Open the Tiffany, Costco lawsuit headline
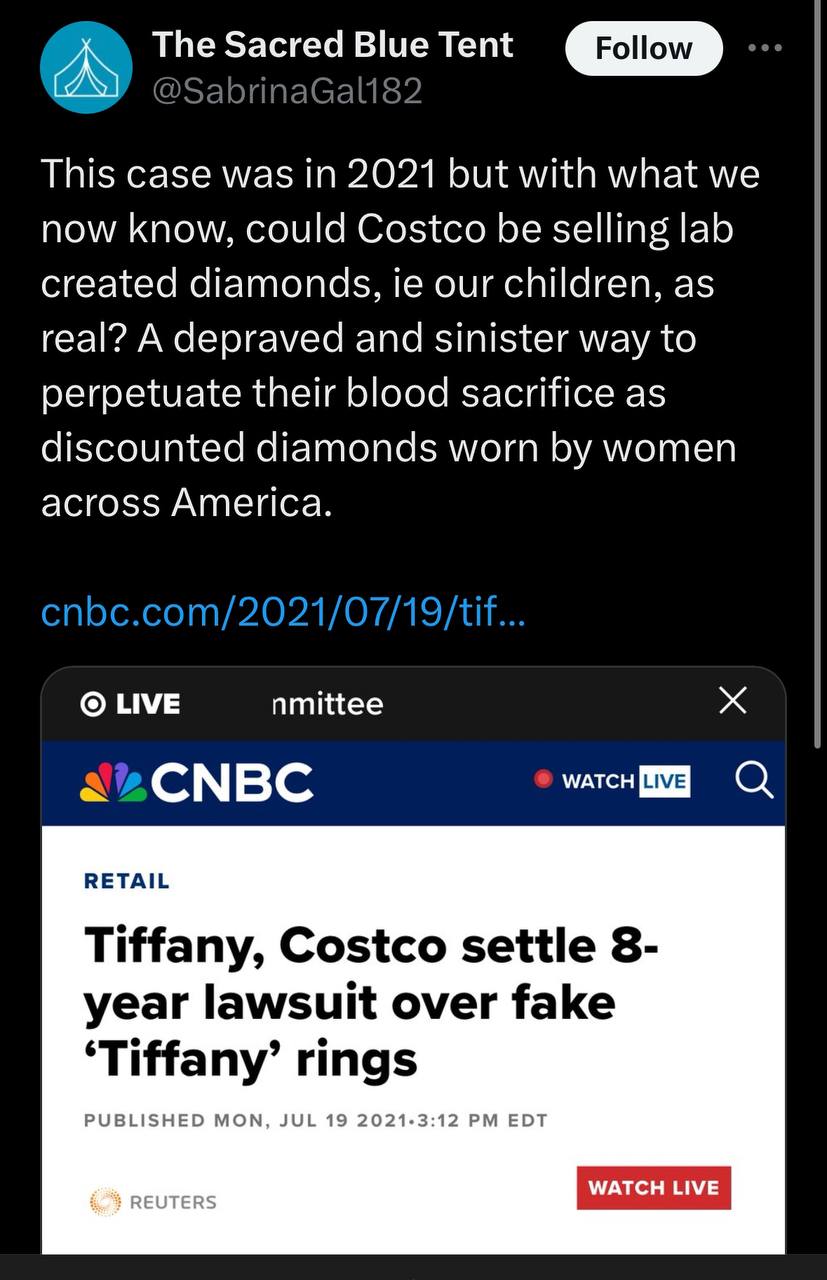Screen dimensions: 827x1280 tap(370, 1001)
